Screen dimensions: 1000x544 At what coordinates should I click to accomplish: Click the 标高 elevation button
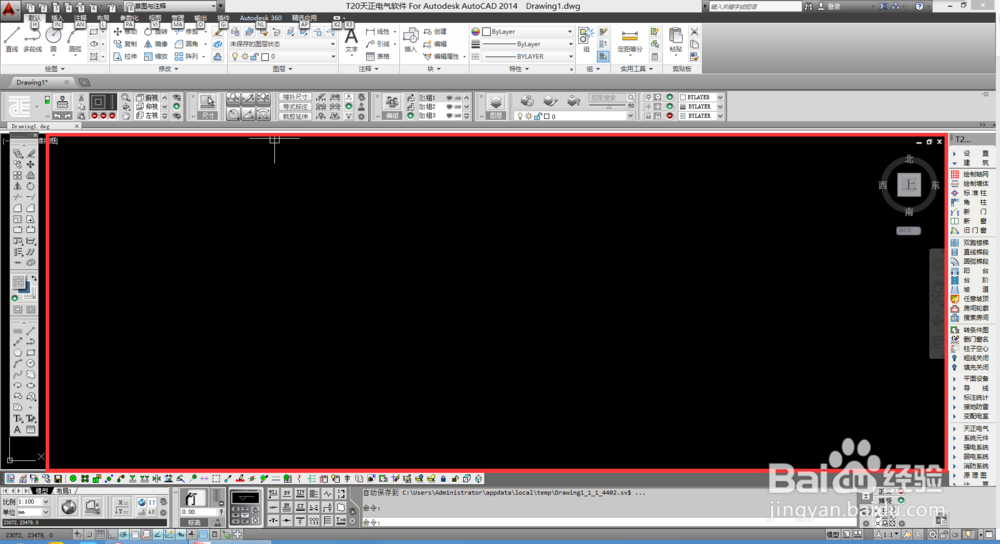tap(194, 522)
